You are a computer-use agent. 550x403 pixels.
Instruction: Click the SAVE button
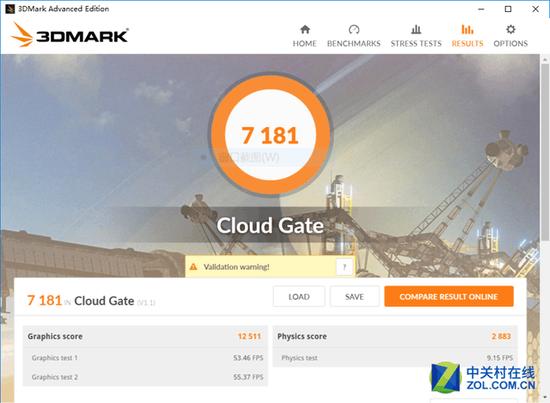tap(354, 297)
